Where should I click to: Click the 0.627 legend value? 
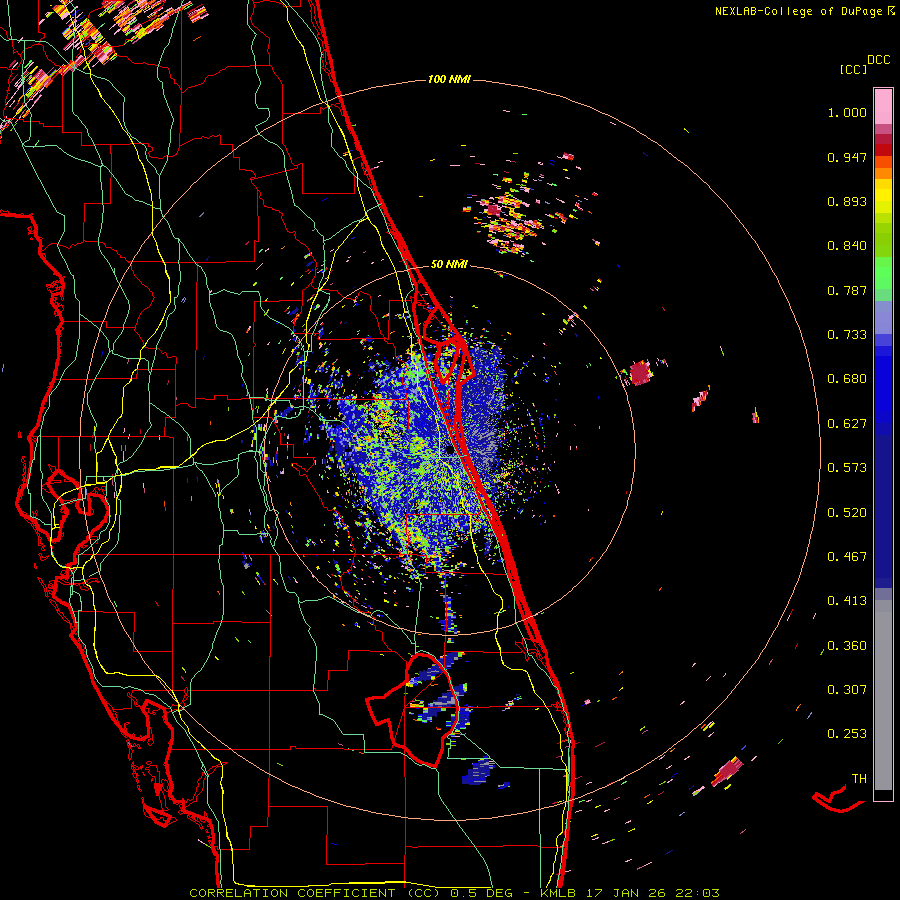(847, 424)
